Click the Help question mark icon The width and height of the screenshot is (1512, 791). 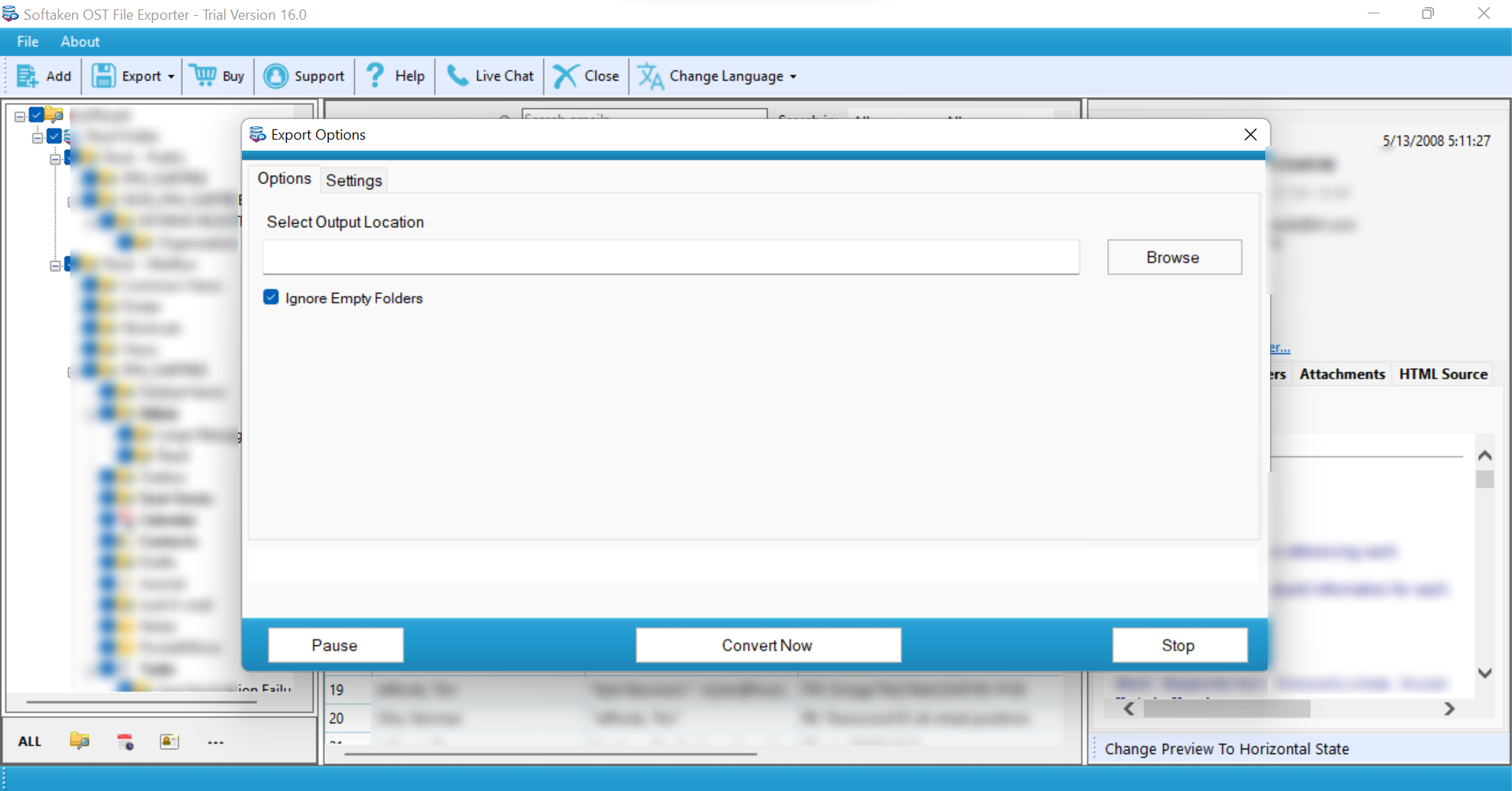coord(375,75)
